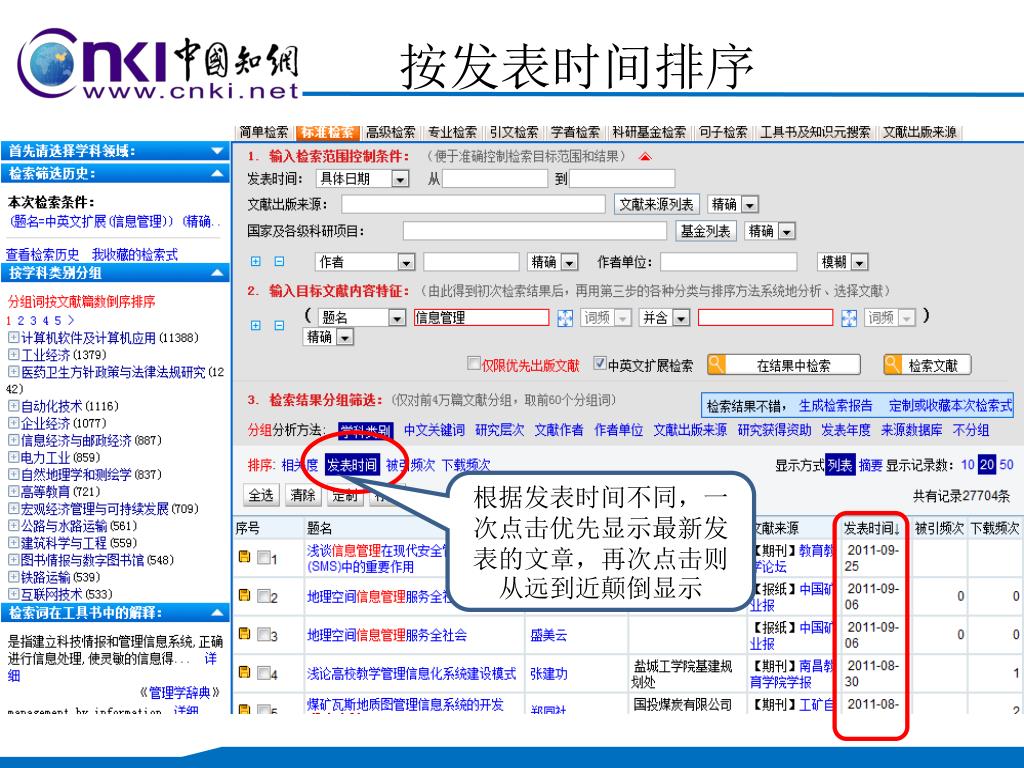
Task: Switch display mode to 摘要
Action: 871,465
